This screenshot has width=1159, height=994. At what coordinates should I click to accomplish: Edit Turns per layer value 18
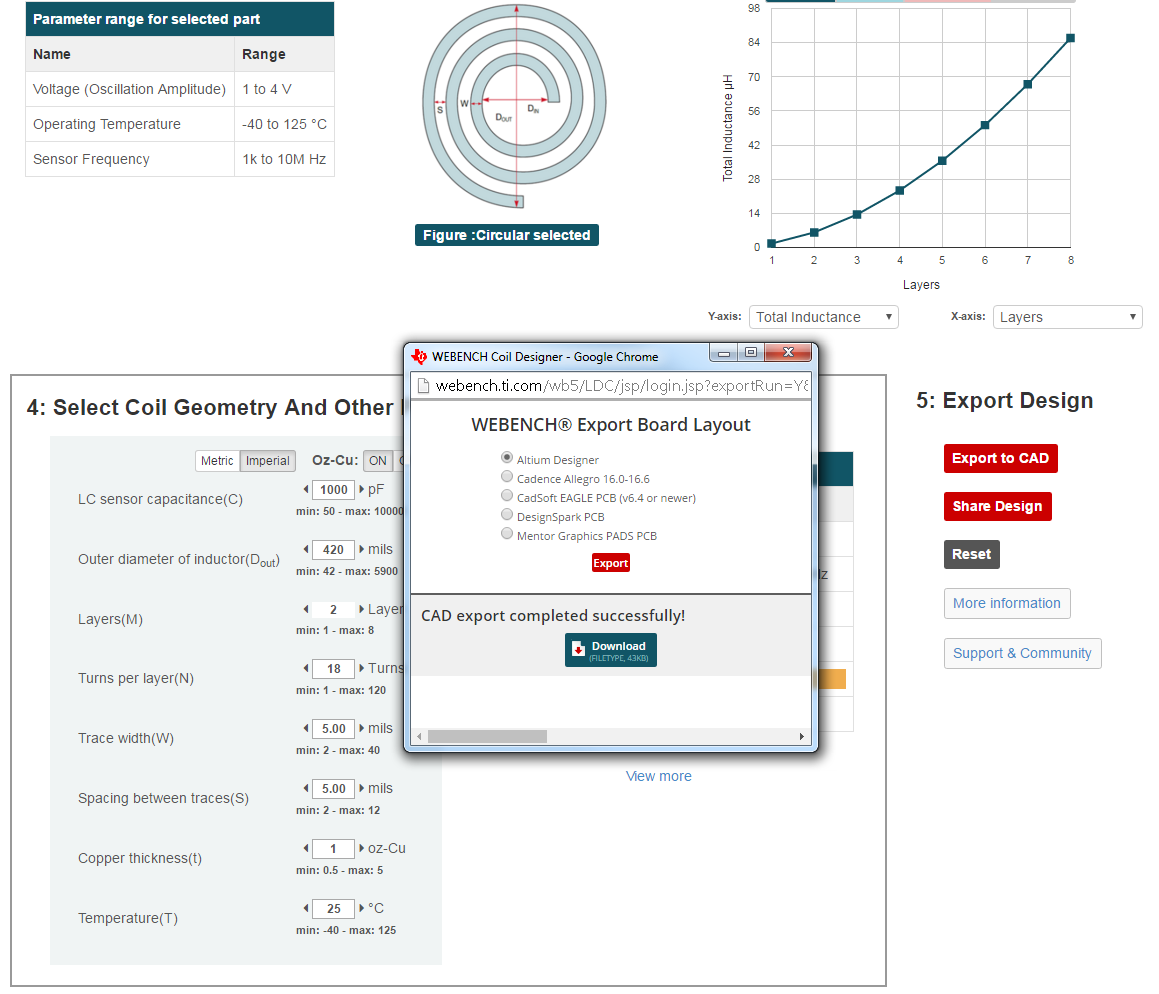pyautogui.click(x=333, y=668)
